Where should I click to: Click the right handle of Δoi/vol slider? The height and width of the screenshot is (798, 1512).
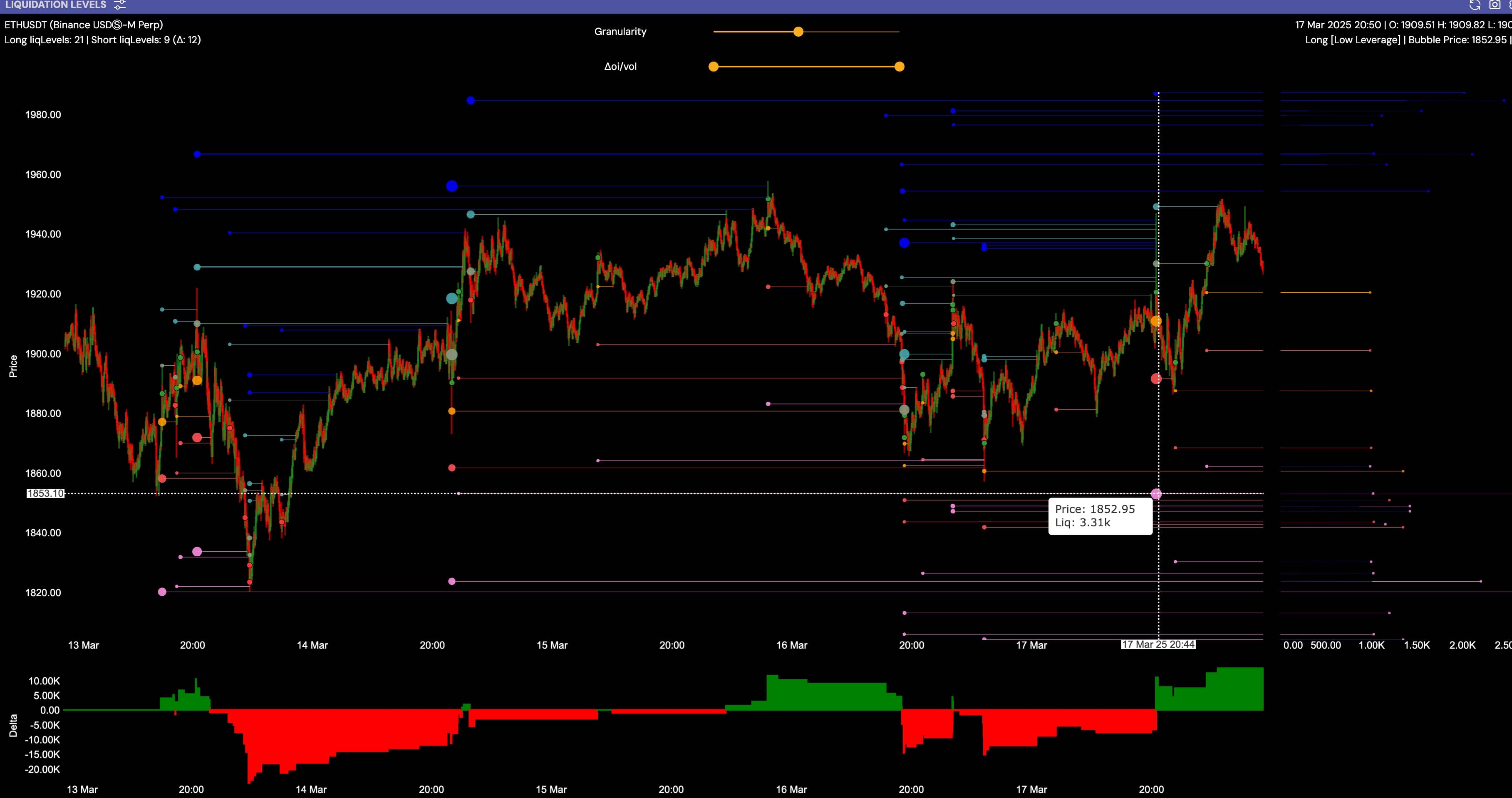pyautogui.click(x=899, y=67)
